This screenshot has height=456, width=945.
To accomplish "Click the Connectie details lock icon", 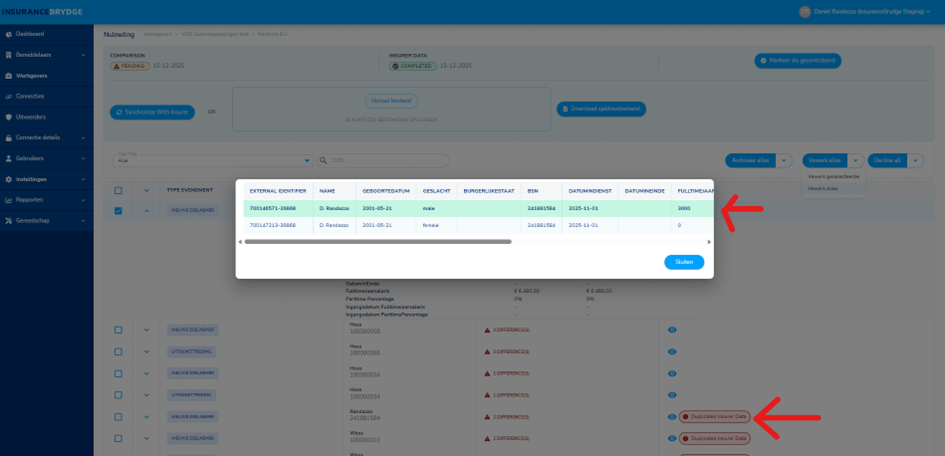I will tap(8, 137).
